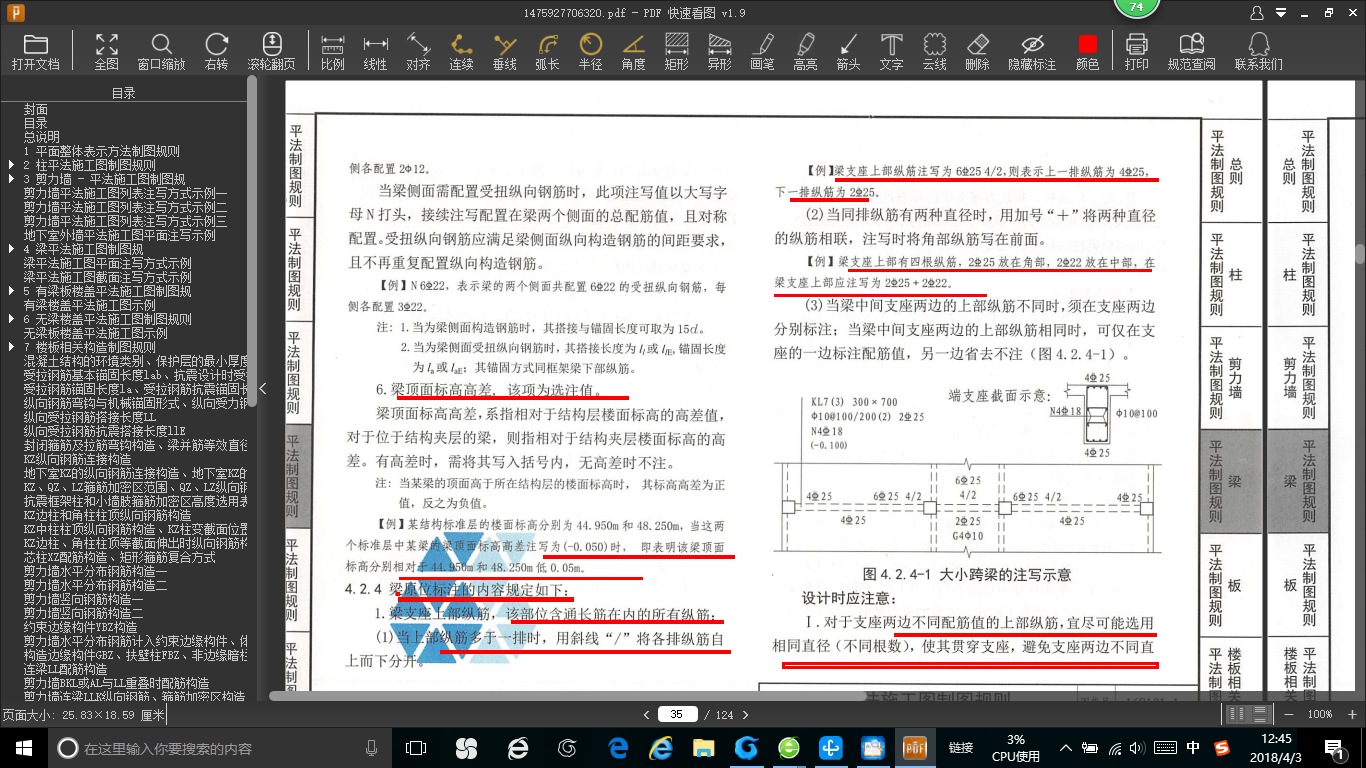Choose the 对齐 aligned measurement tool
1366x768 pixels.
(419, 51)
